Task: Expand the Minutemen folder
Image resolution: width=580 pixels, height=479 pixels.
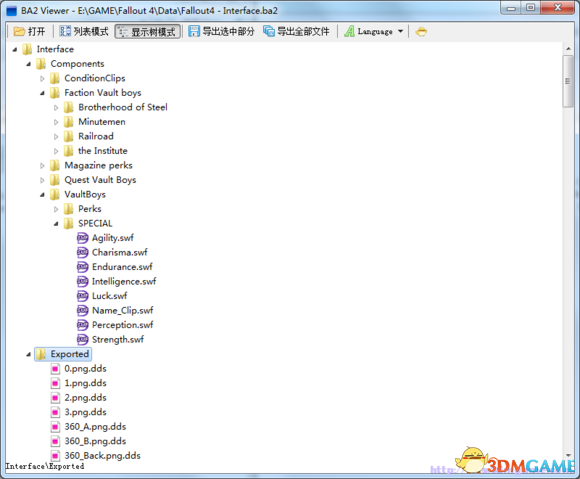Action: coord(56,122)
